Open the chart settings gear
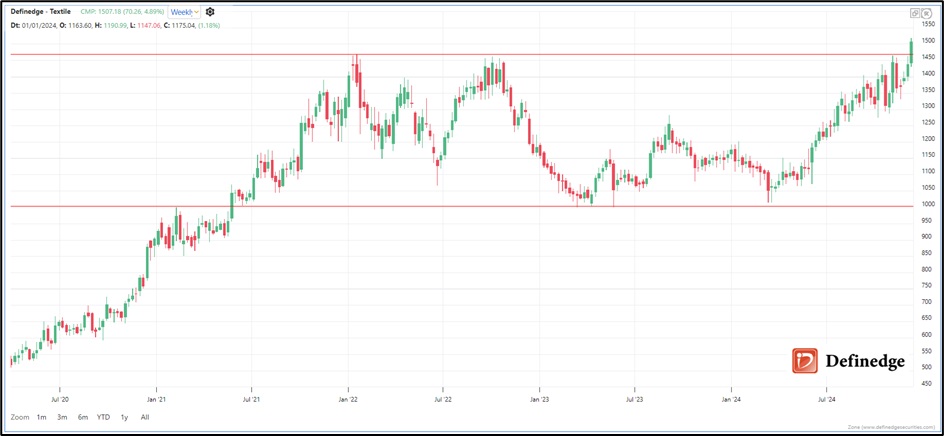Screen dimensions: 944x436 click(x=210, y=11)
